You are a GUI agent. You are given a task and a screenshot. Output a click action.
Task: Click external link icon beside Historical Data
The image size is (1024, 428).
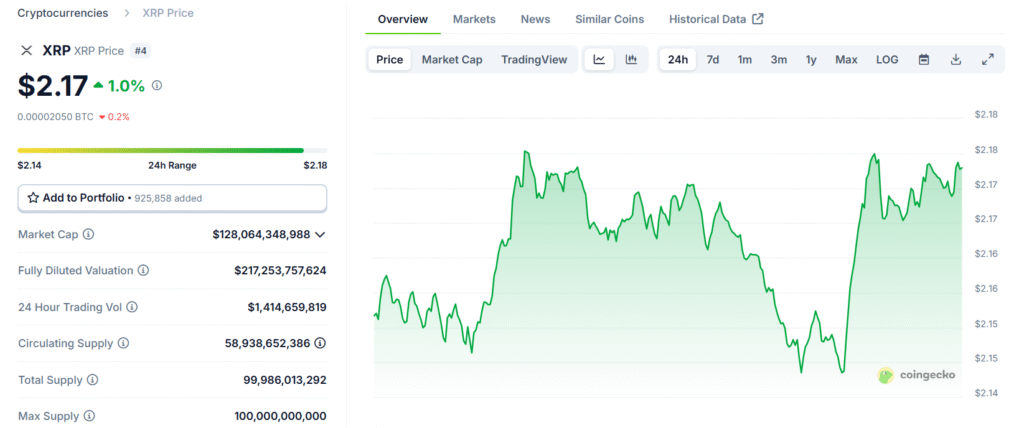758,19
